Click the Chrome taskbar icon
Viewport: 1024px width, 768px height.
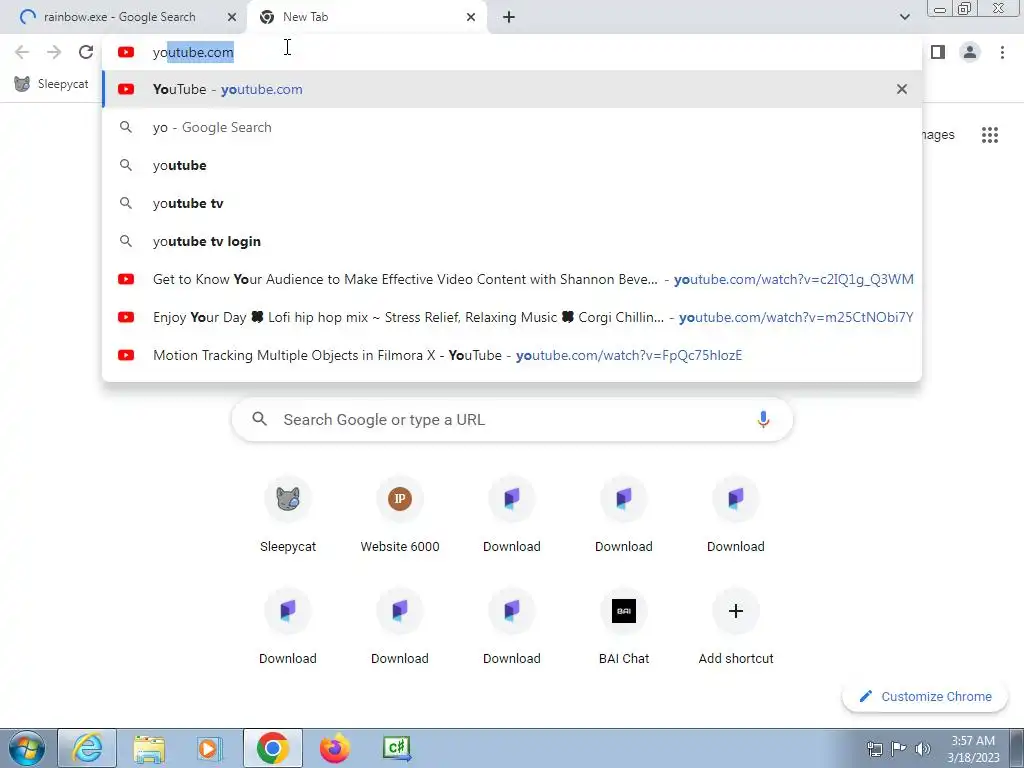click(272, 748)
